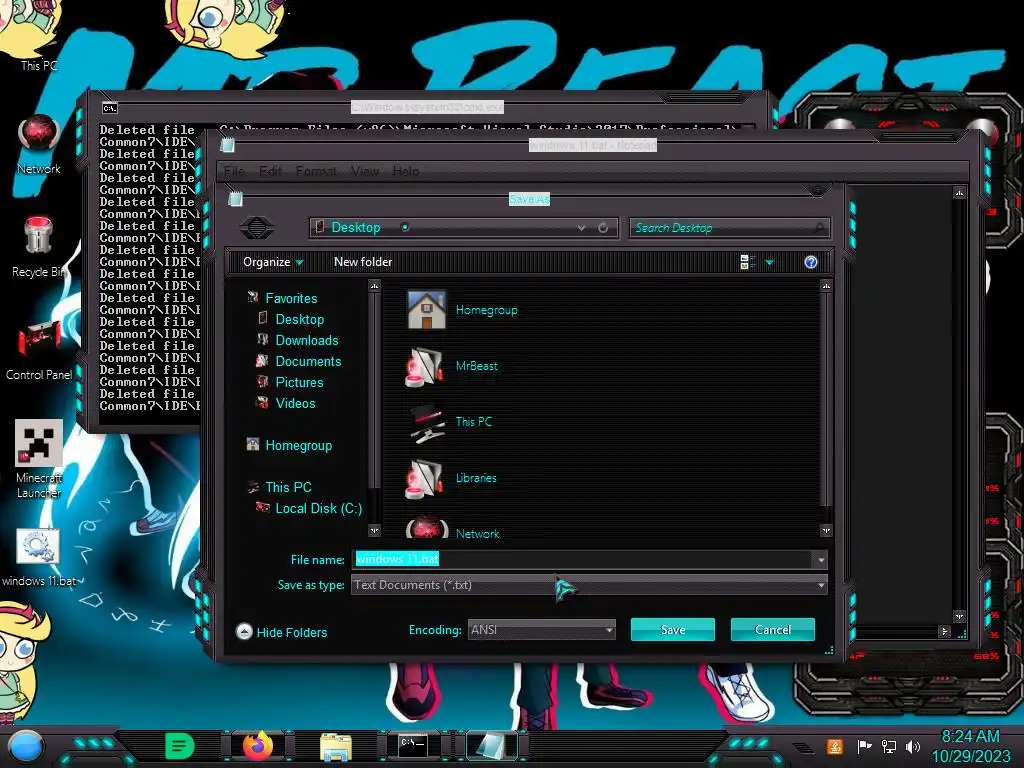Open the Network desktop icon

click(x=39, y=144)
